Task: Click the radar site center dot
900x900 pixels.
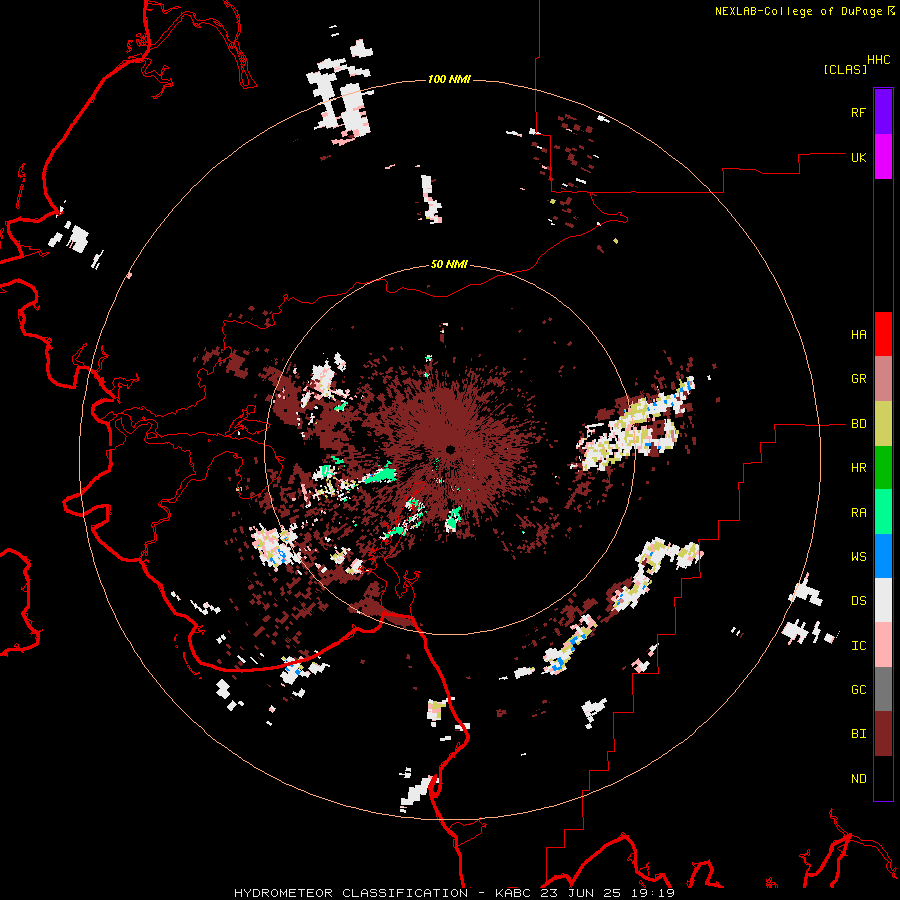Action: pyautogui.click(x=450, y=449)
